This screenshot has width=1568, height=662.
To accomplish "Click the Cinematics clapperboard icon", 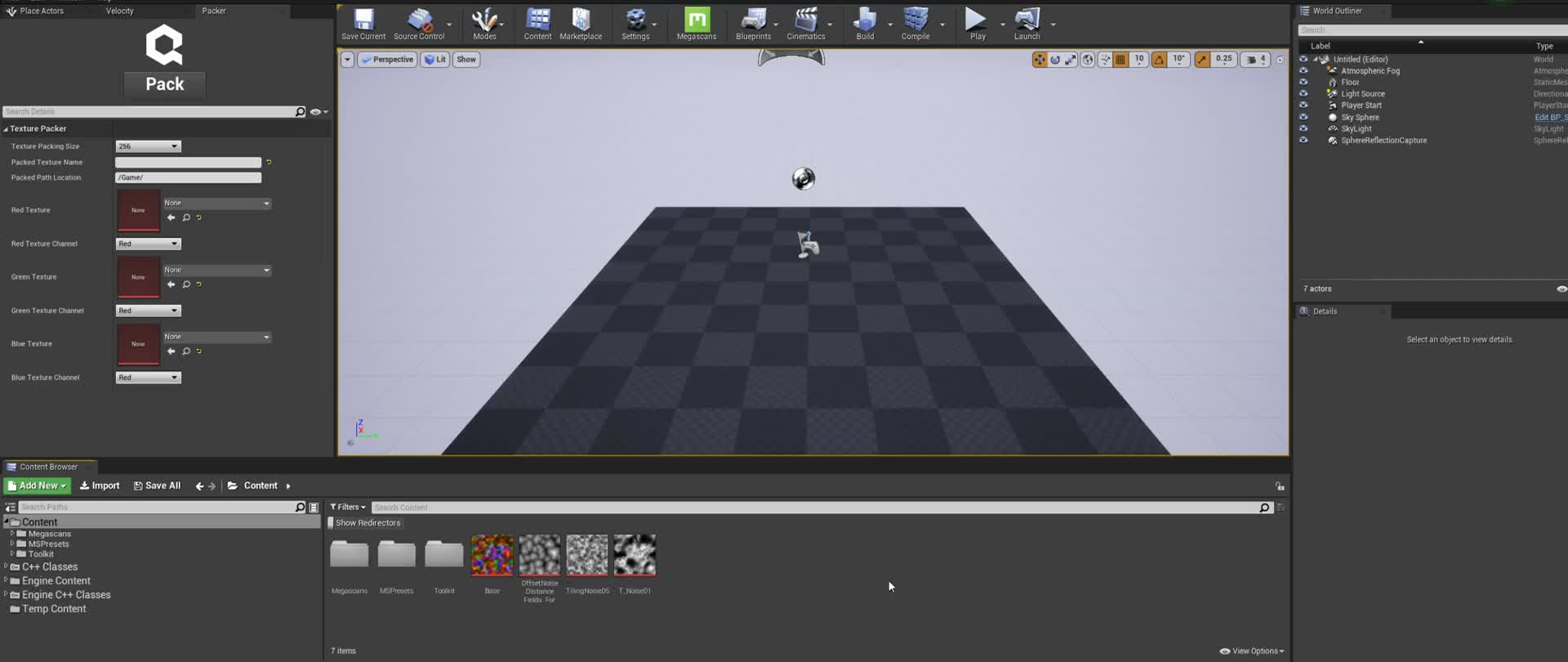I will click(805, 20).
